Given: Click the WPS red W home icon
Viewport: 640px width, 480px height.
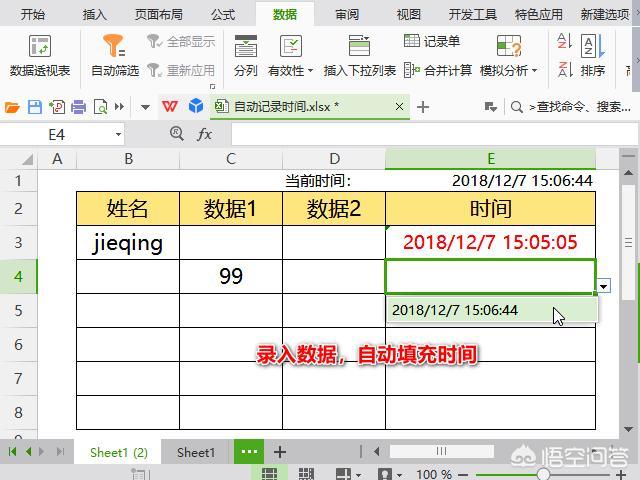Looking at the screenshot, I should pos(170,107).
